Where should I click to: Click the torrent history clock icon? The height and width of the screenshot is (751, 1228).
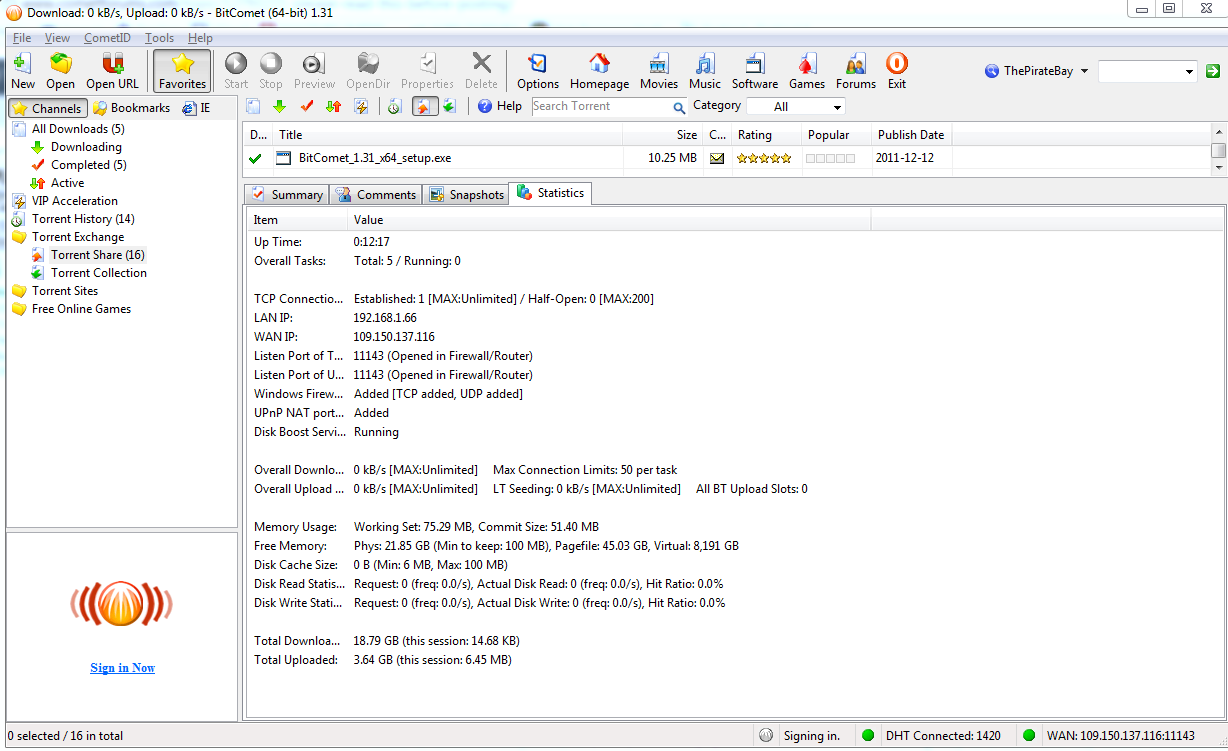pos(394,106)
